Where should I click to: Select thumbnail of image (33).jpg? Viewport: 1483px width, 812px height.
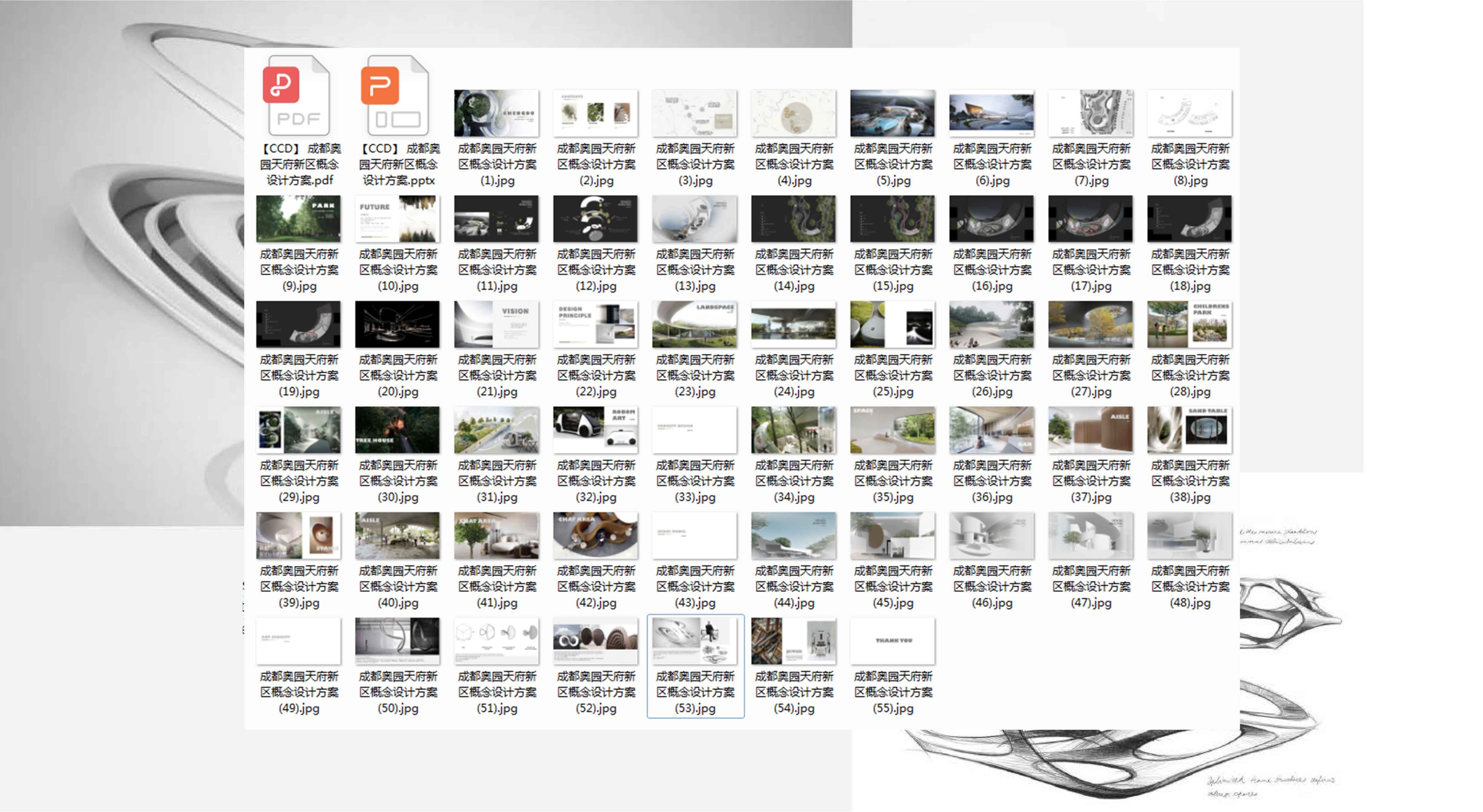[694, 430]
